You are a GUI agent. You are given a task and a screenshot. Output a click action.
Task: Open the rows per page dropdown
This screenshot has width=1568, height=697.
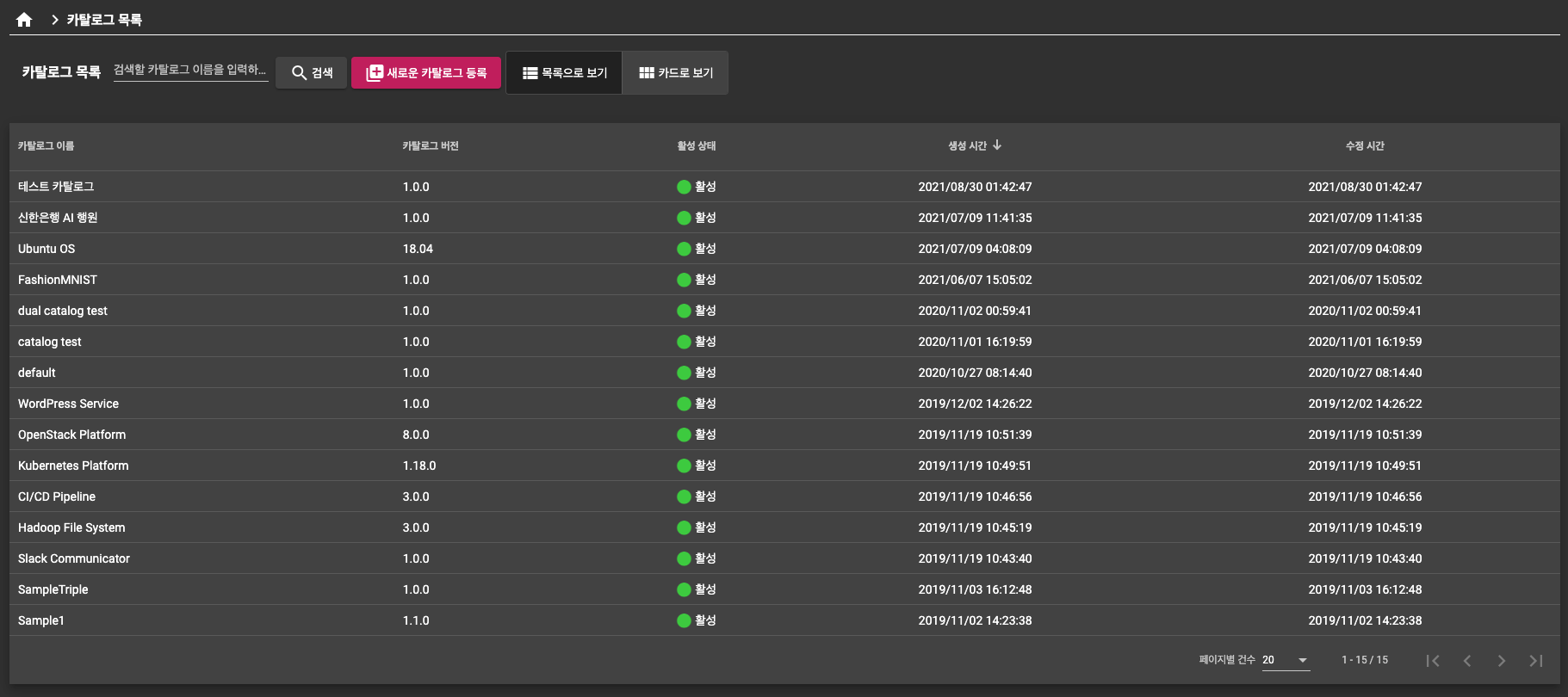pyautogui.click(x=1286, y=660)
